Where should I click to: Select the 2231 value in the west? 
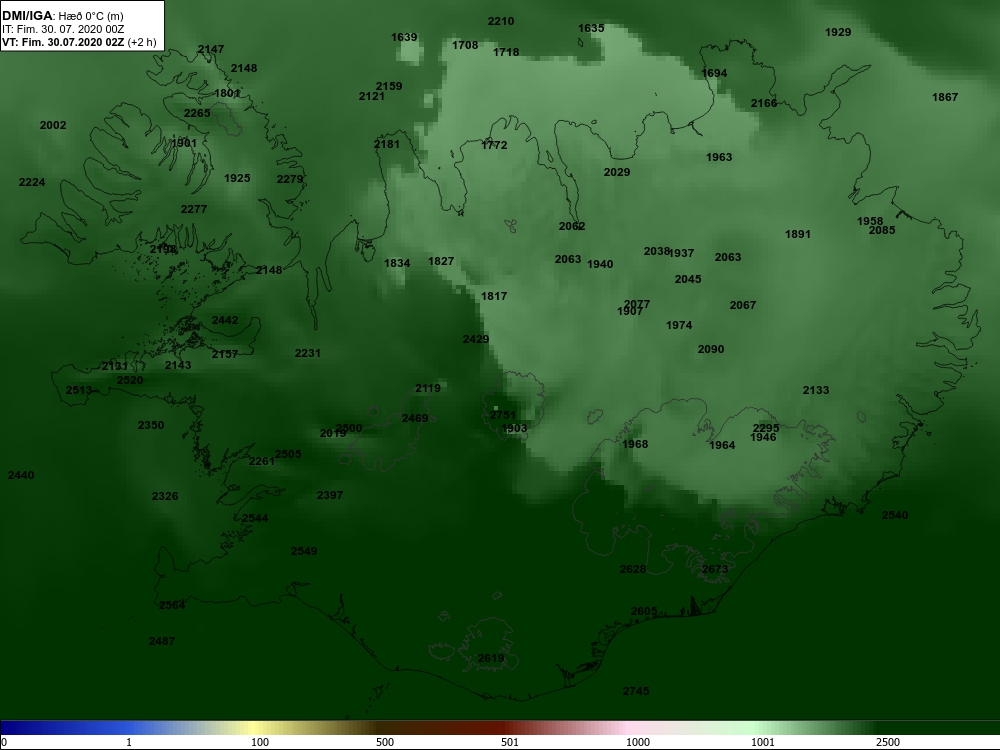(x=307, y=353)
